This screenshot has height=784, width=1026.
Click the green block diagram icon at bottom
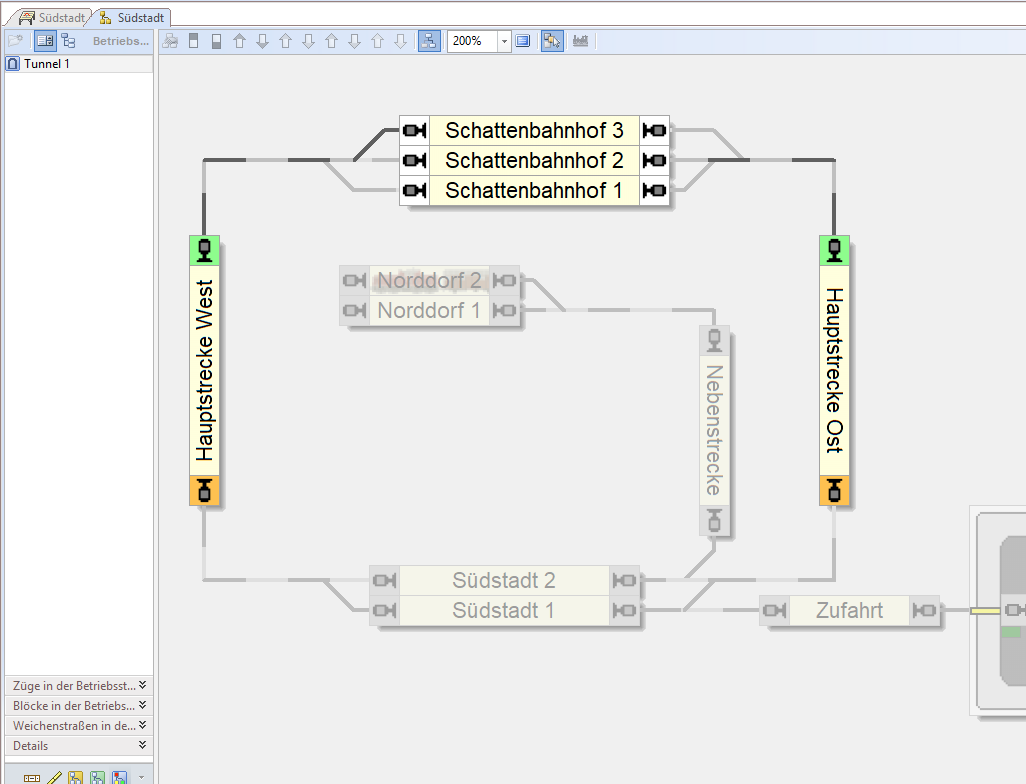[x=97, y=777]
